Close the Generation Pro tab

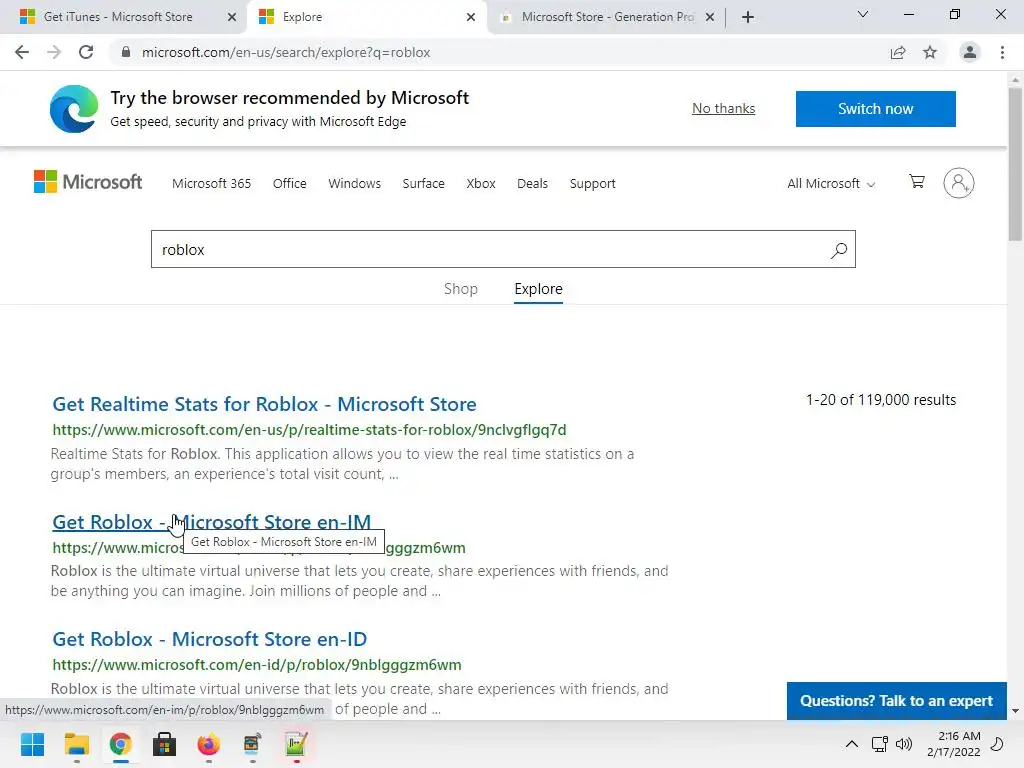point(710,17)
